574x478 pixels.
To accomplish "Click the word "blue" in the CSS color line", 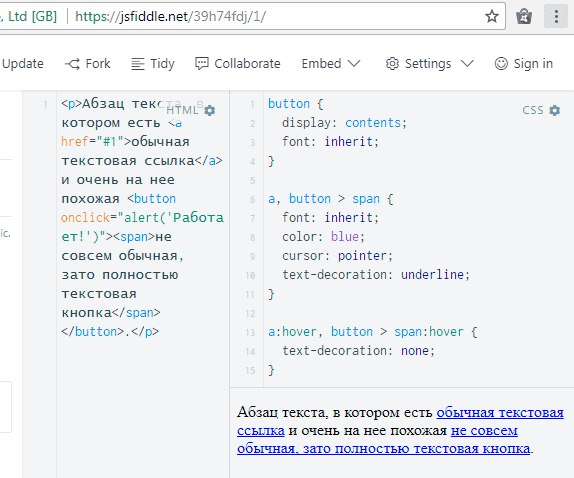I will tap(344, 236).
